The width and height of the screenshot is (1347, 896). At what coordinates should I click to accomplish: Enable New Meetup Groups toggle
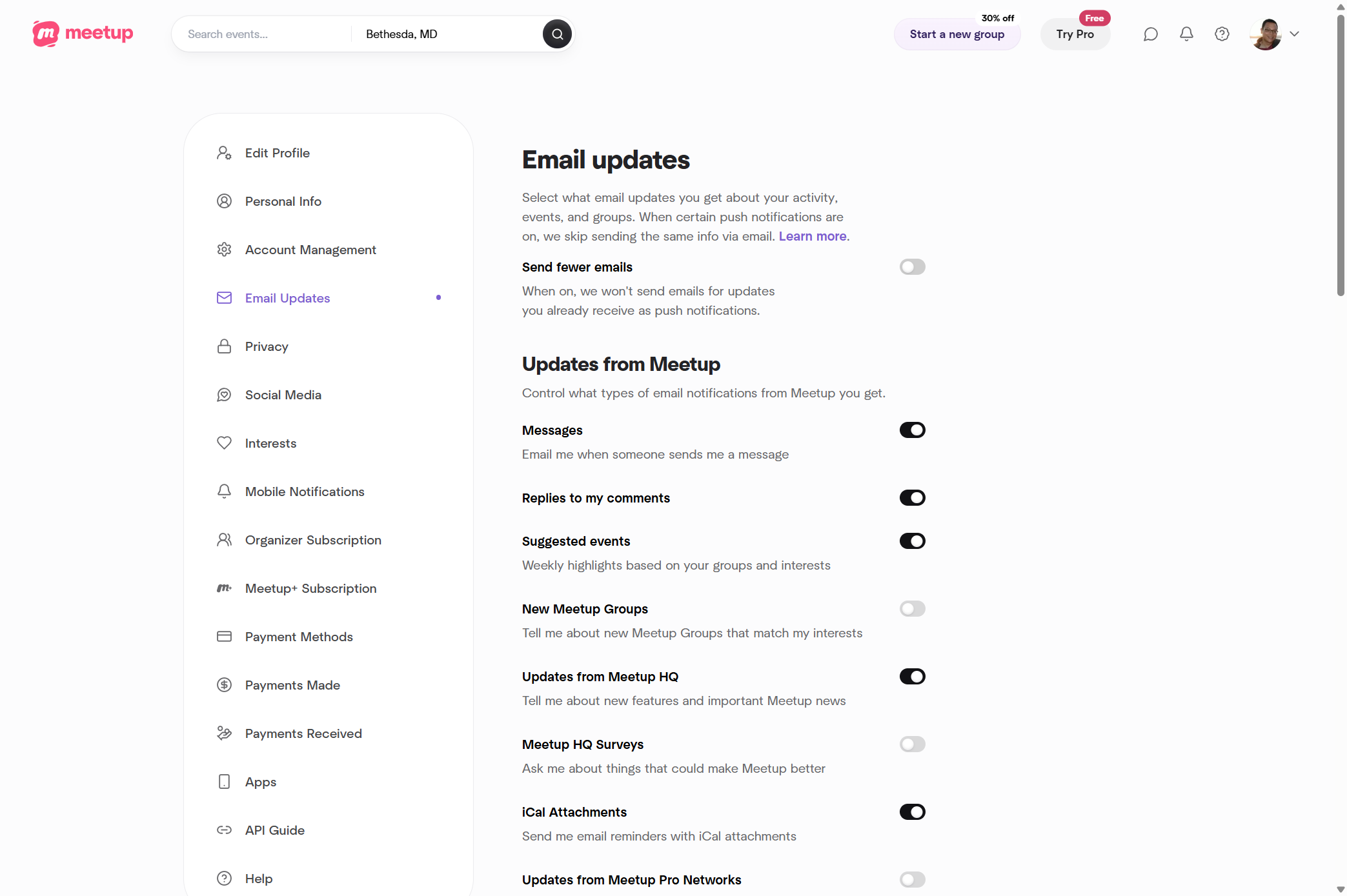click(x=912, y=609)
